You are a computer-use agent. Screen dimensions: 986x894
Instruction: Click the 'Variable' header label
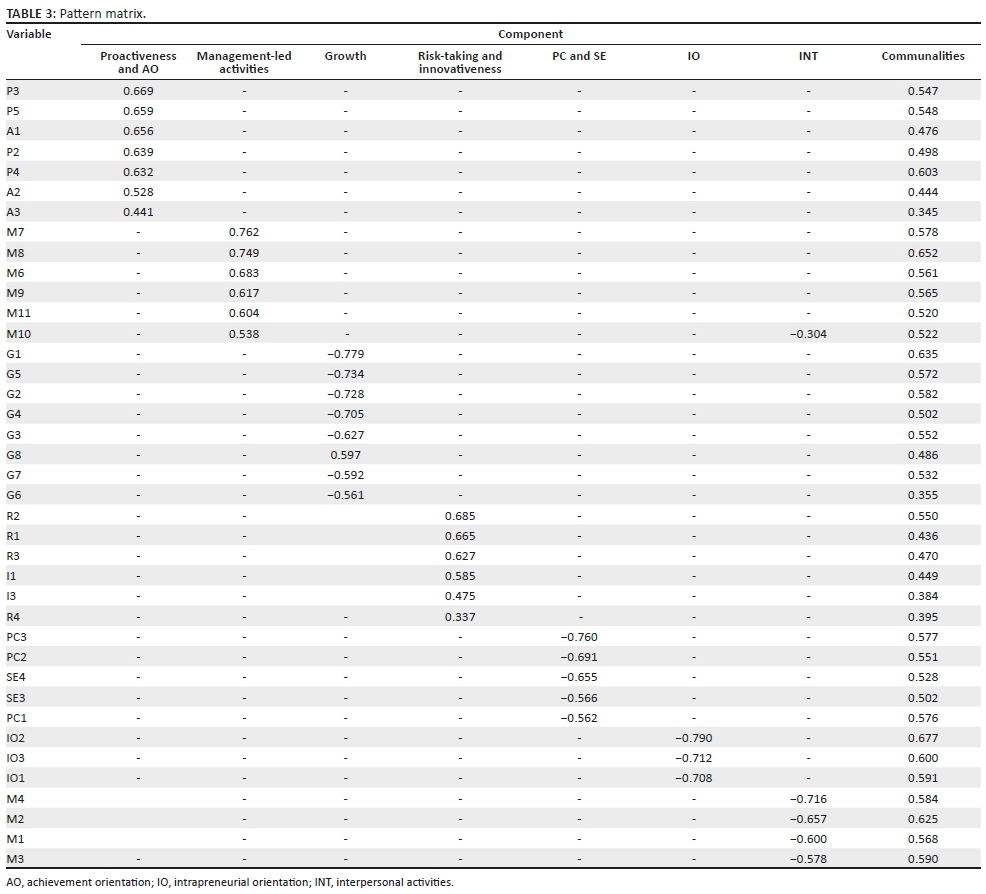[x=29, y=35]
